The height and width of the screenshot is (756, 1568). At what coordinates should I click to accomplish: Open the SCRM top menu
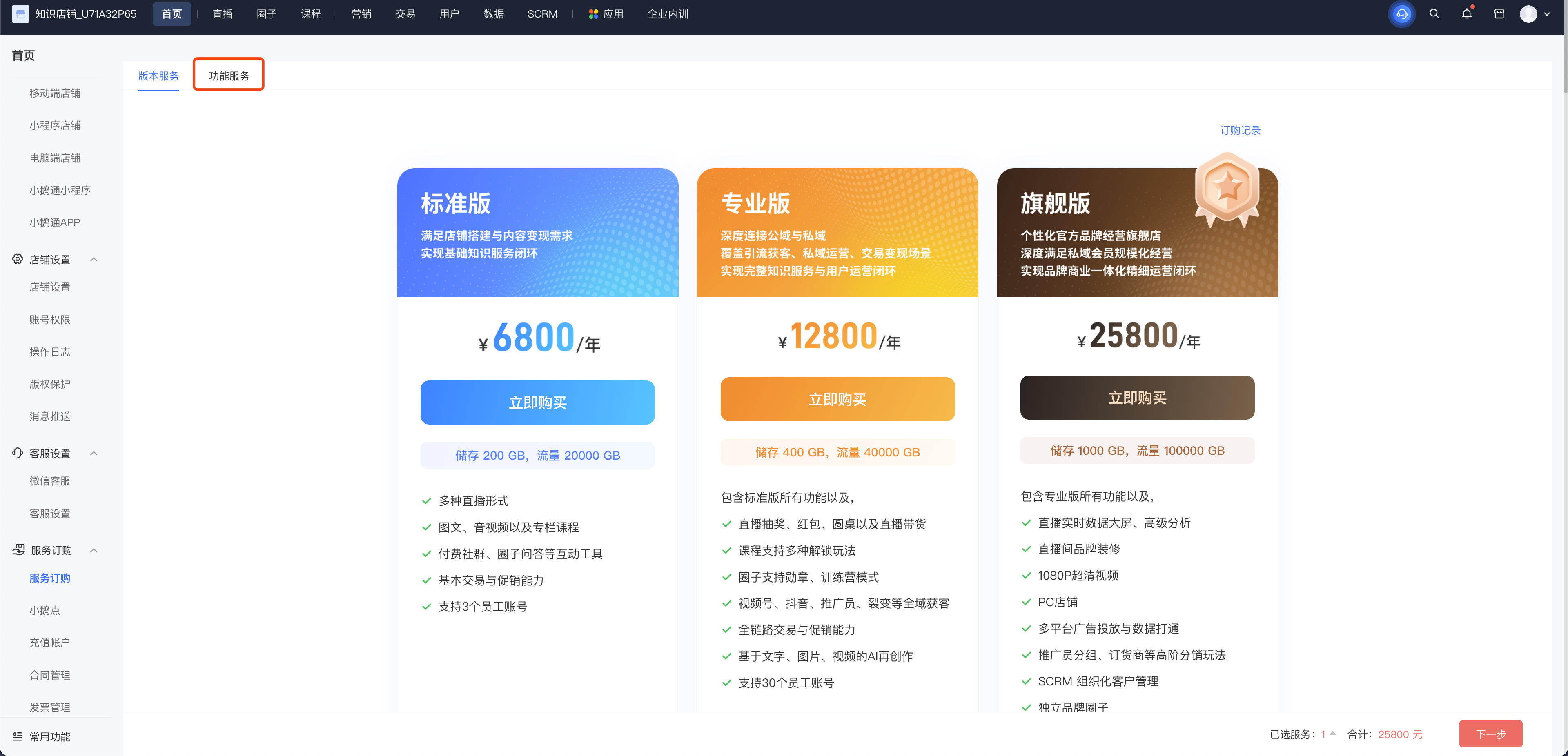click(x=542, y=14)
